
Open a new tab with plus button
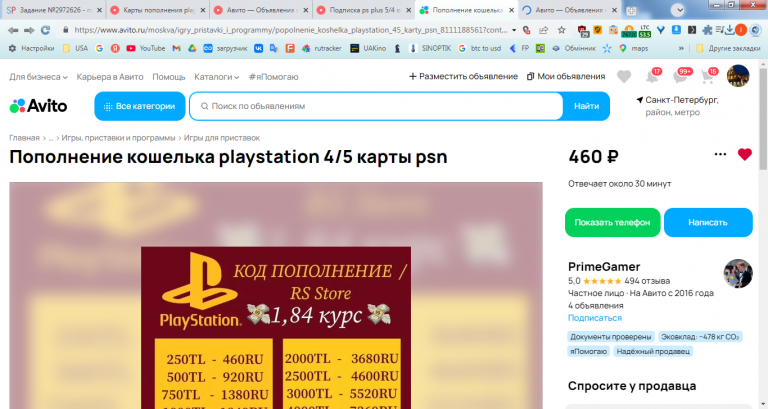tap(631, 10)
